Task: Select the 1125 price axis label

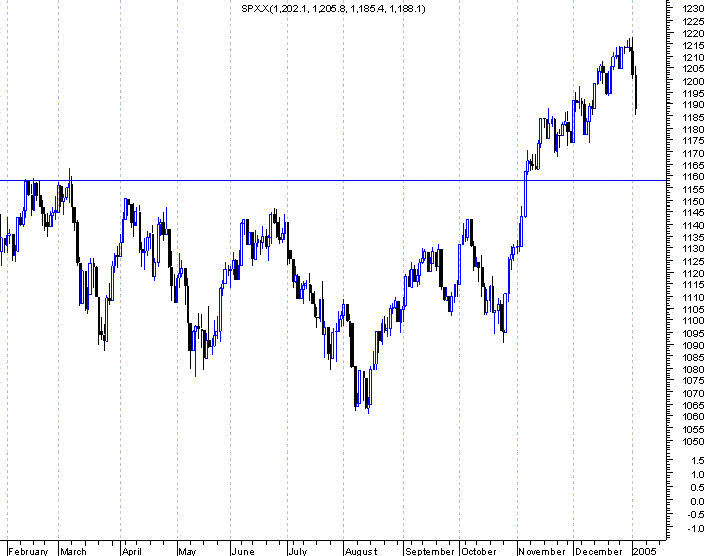Action: tap(693, 261)
